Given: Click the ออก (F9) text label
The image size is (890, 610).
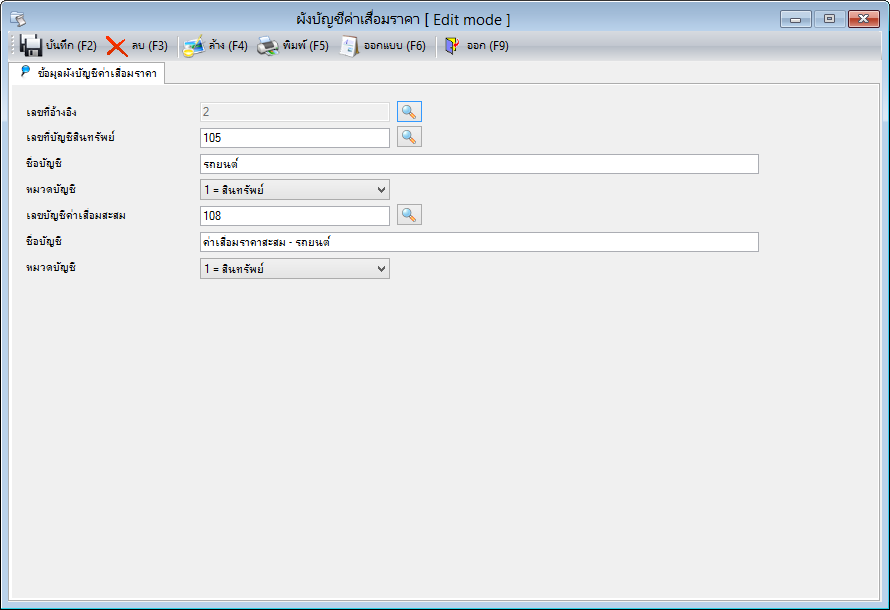Looking at the screenshot, I should [488, 46].
